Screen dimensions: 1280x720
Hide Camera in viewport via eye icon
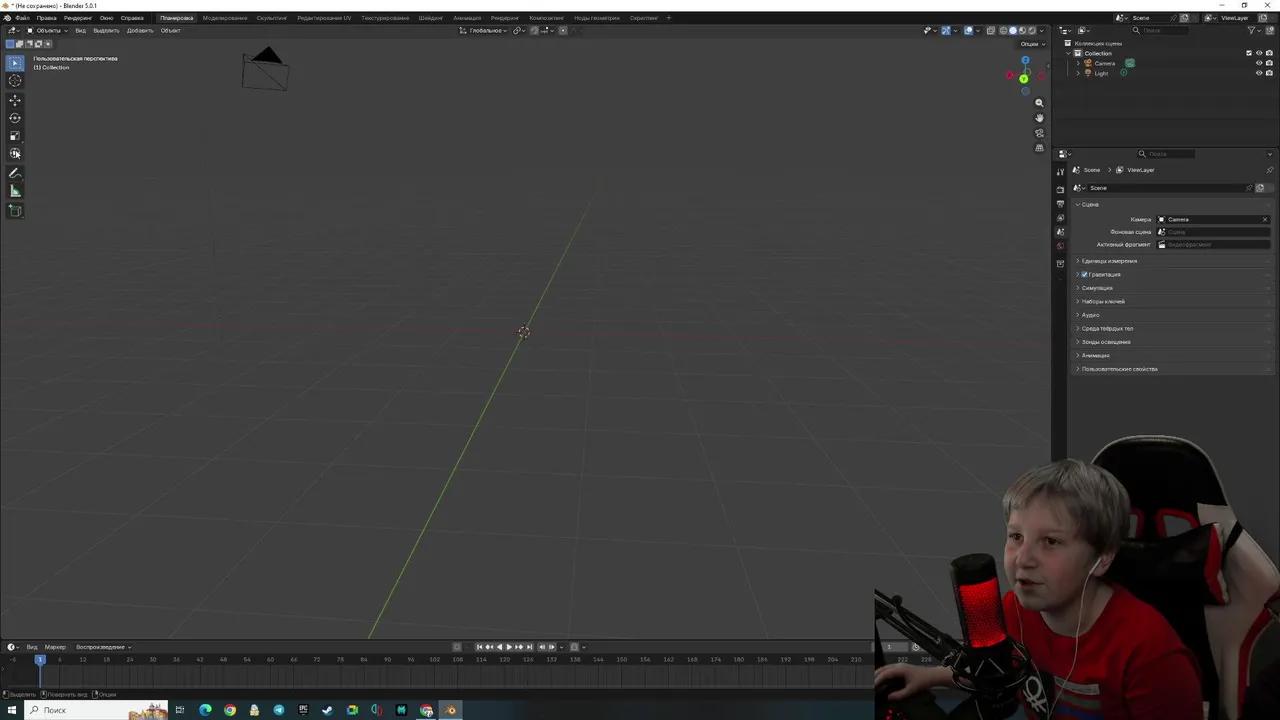click(x=1259, y=63)
